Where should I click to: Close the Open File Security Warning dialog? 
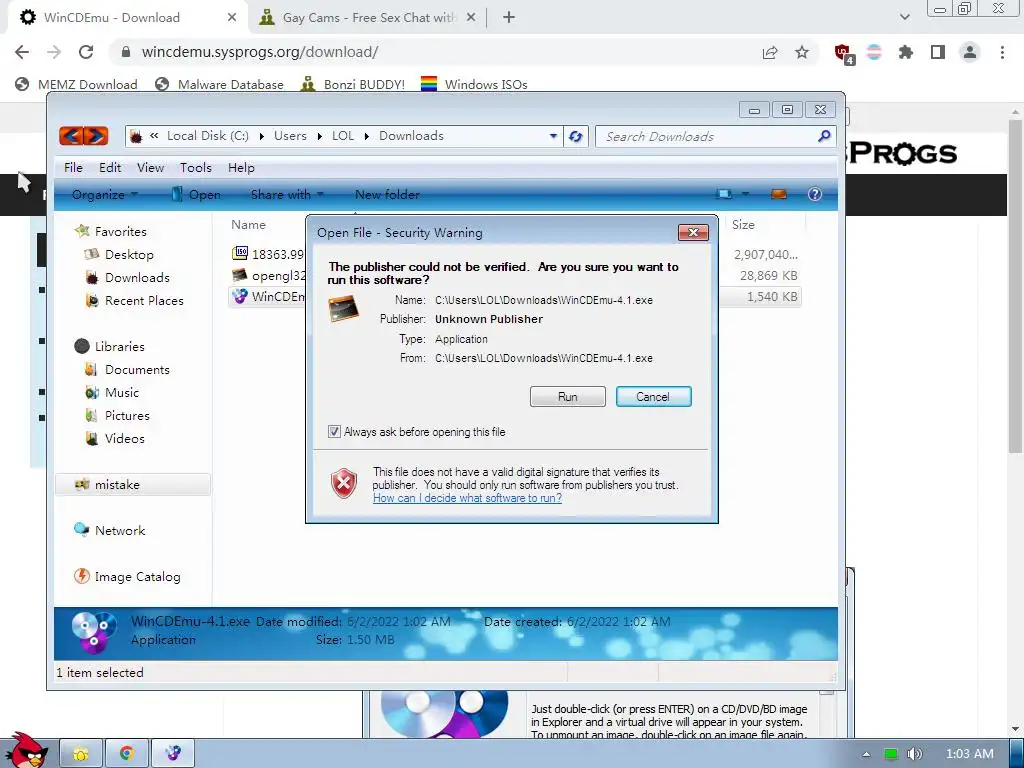coord(693,232)
